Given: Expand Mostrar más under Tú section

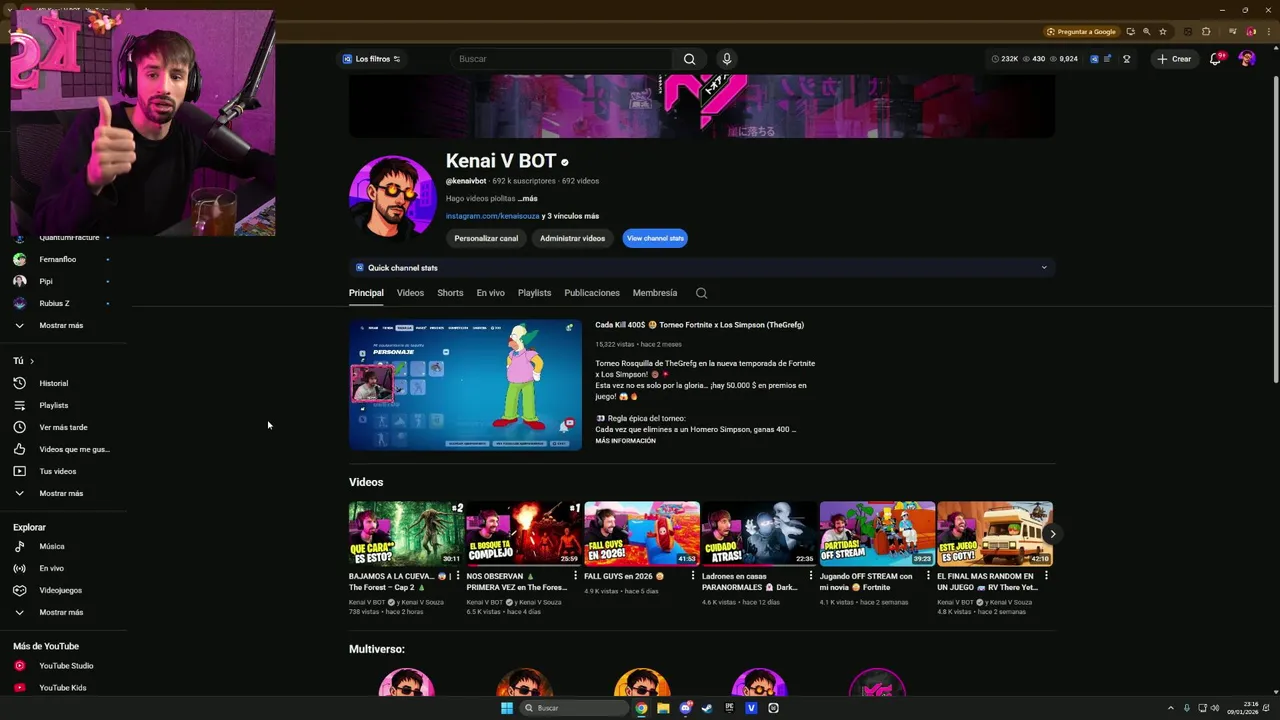Looking at the screenshot, I should point(63,493).
